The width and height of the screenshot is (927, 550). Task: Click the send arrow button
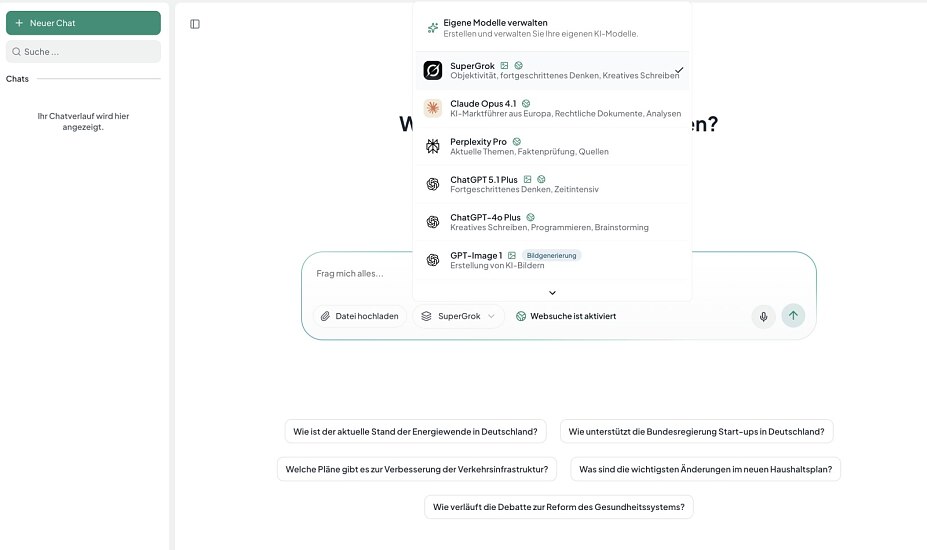coord(793,316)
